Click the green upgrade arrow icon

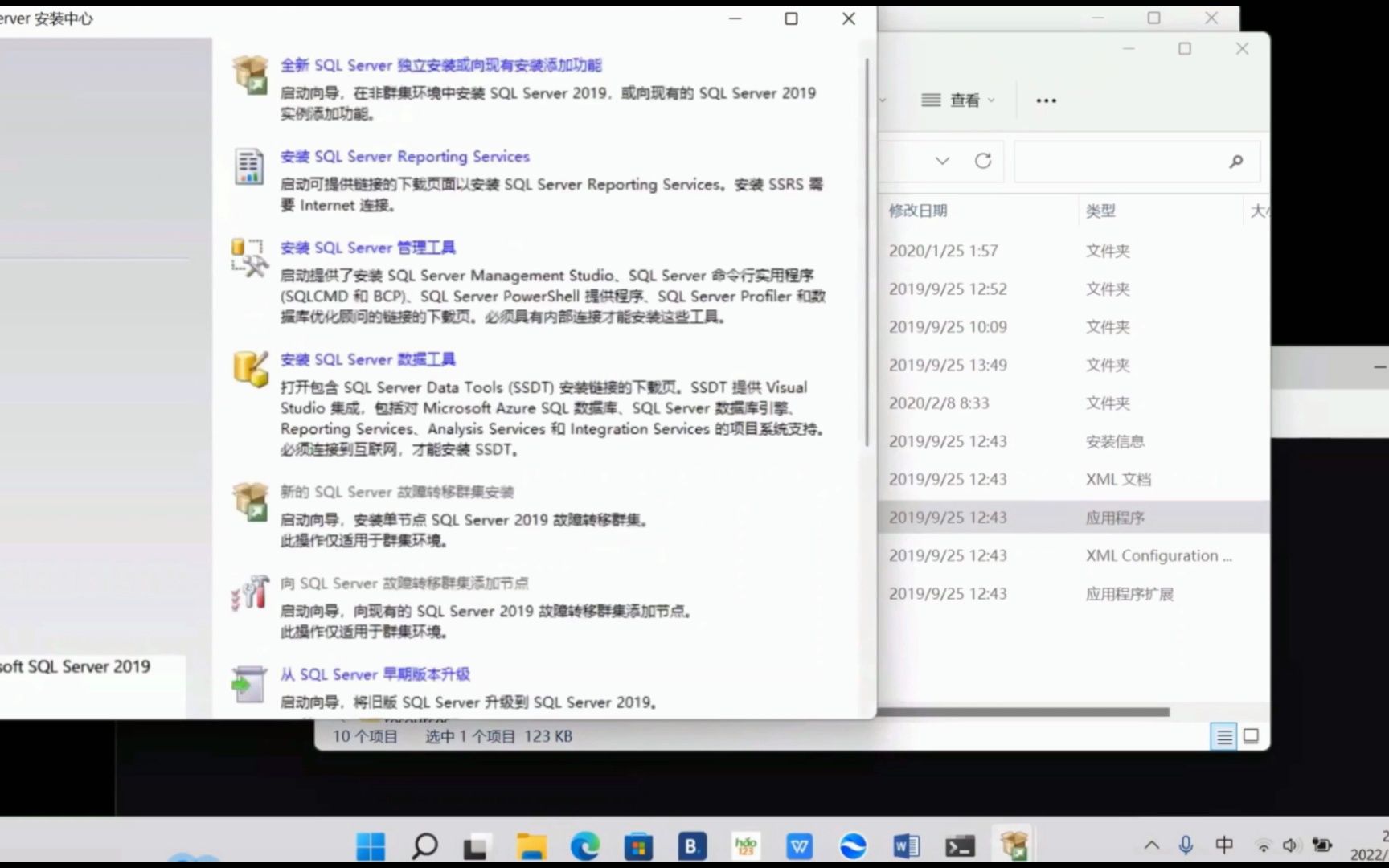coord(249,685)
